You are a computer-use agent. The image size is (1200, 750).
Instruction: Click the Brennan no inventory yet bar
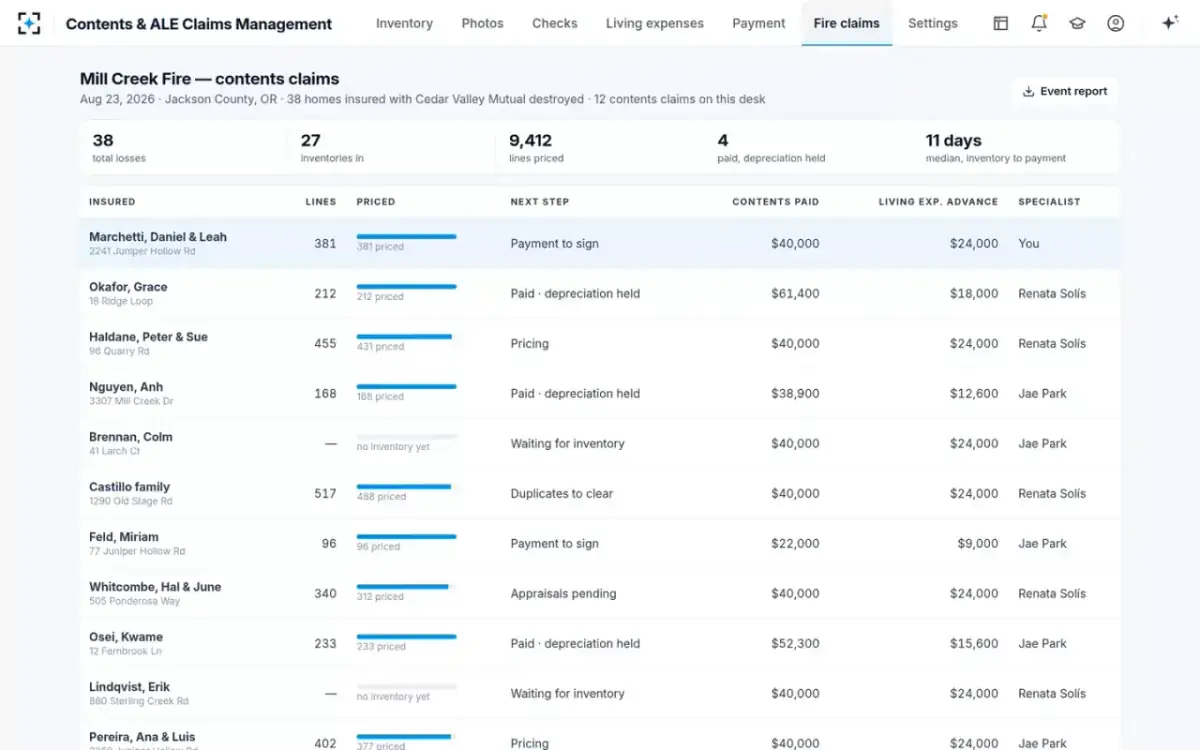click(406, 437)
